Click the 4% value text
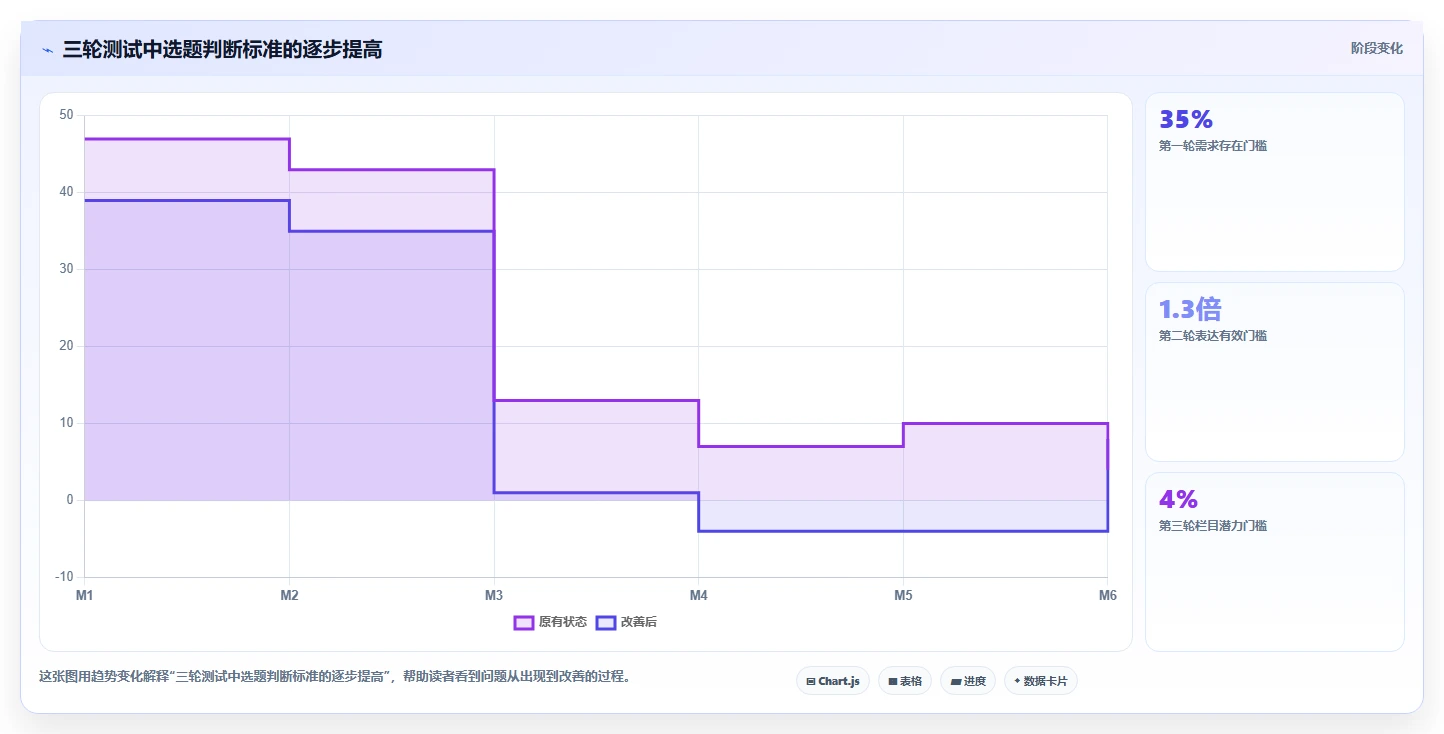Viewport: 1444px width, 734px height. [1178, 499]
